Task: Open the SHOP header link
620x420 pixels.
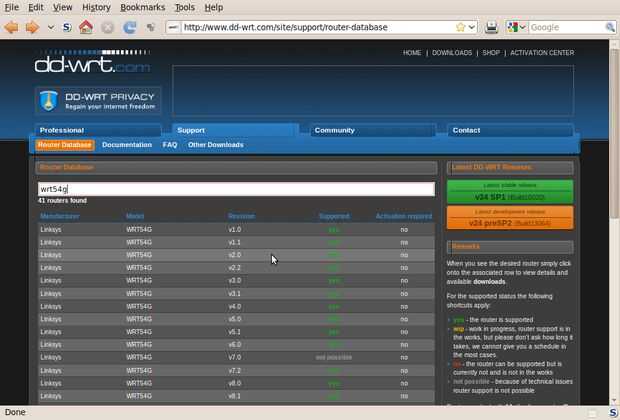Action: (491, 53)
